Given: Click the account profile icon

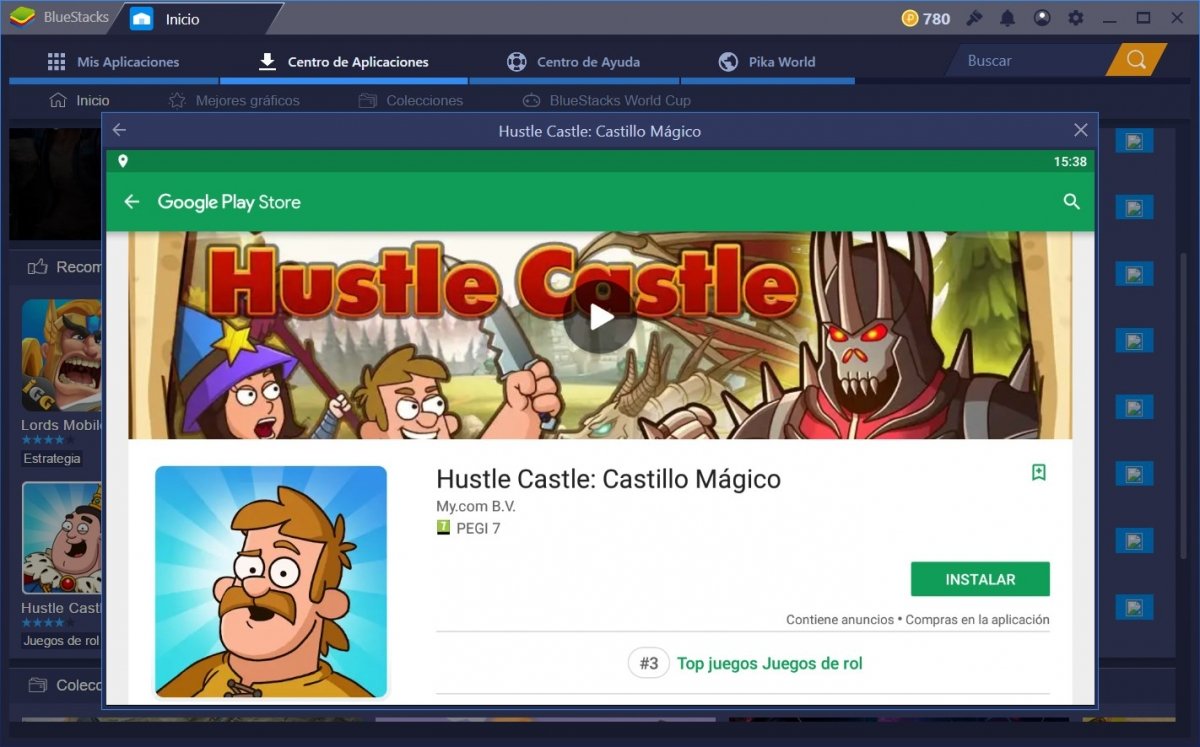Looking at the screenshot, I should 1041,18.
